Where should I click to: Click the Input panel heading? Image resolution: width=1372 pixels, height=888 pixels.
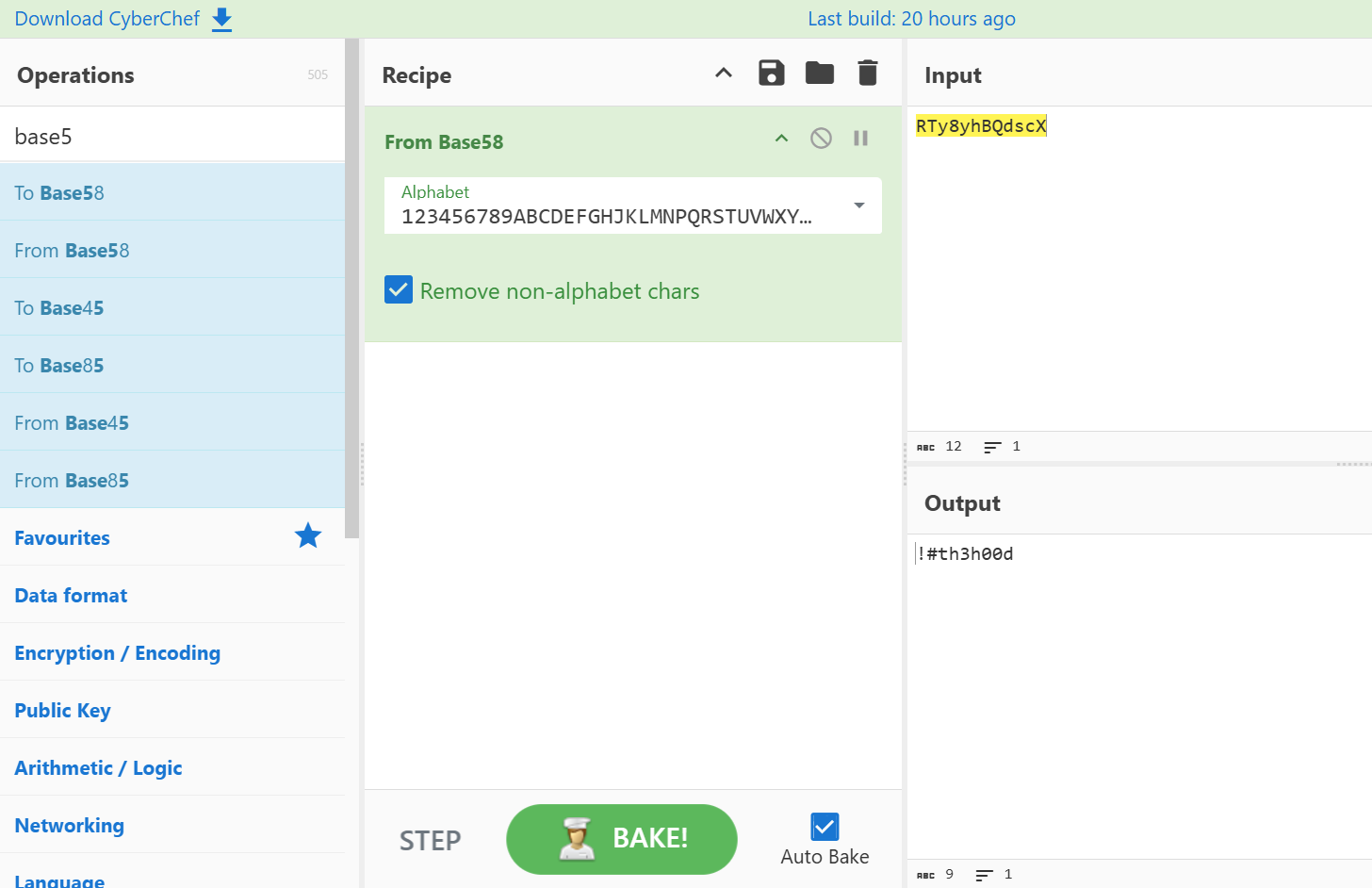click(x=953, y=74)
